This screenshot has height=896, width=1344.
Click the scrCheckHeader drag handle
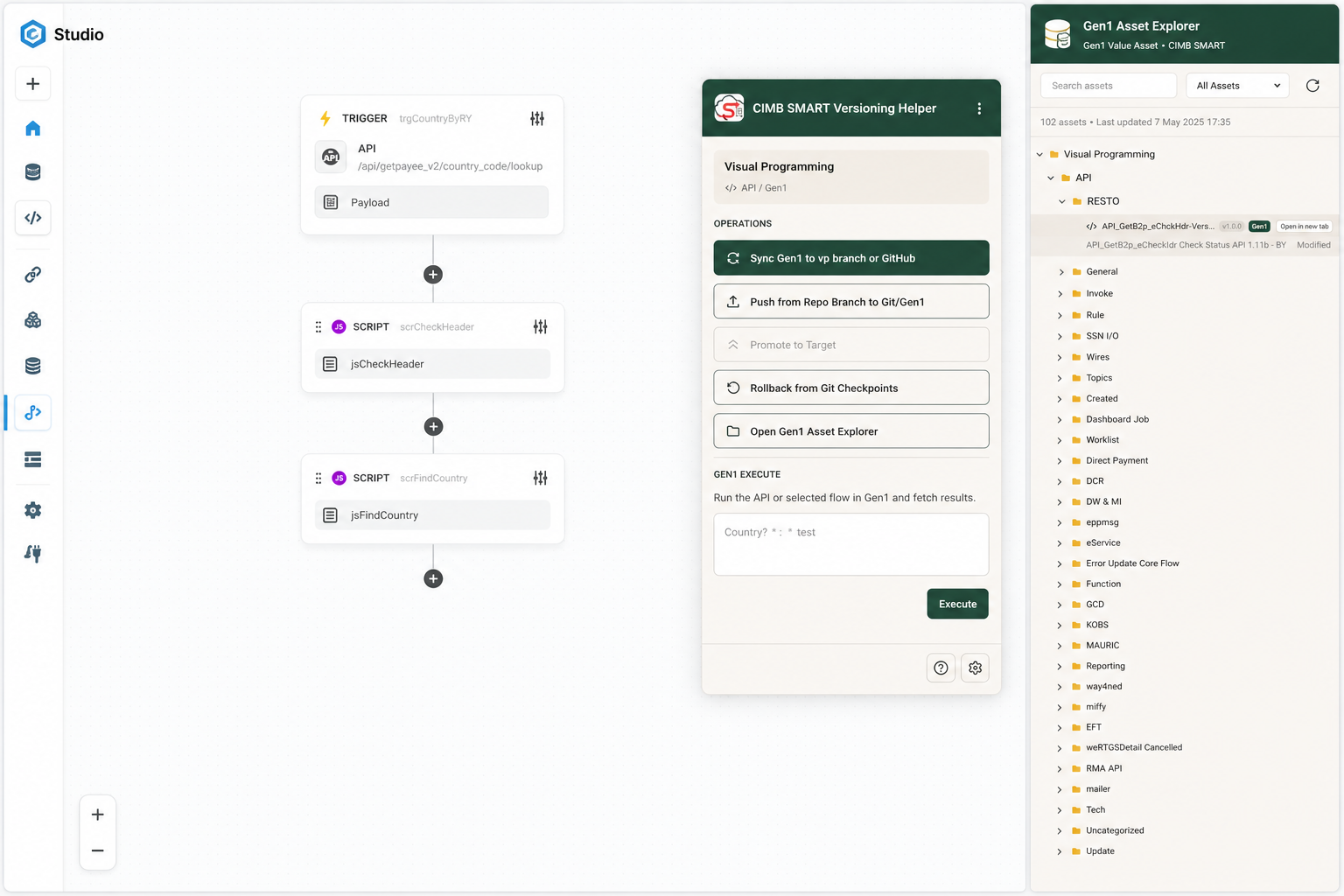(x=318, y=326)
